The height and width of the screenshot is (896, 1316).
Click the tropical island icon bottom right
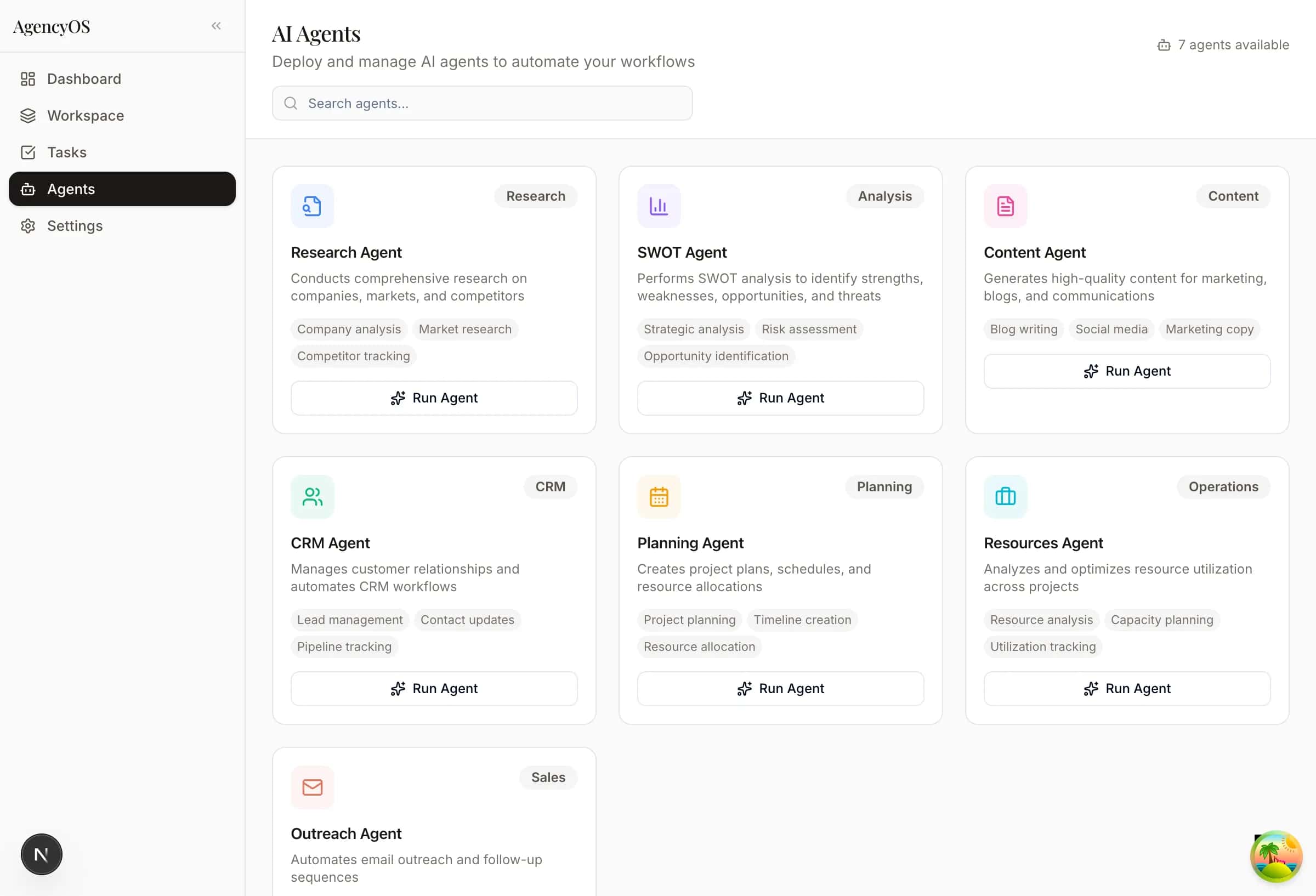[1276, 857]
